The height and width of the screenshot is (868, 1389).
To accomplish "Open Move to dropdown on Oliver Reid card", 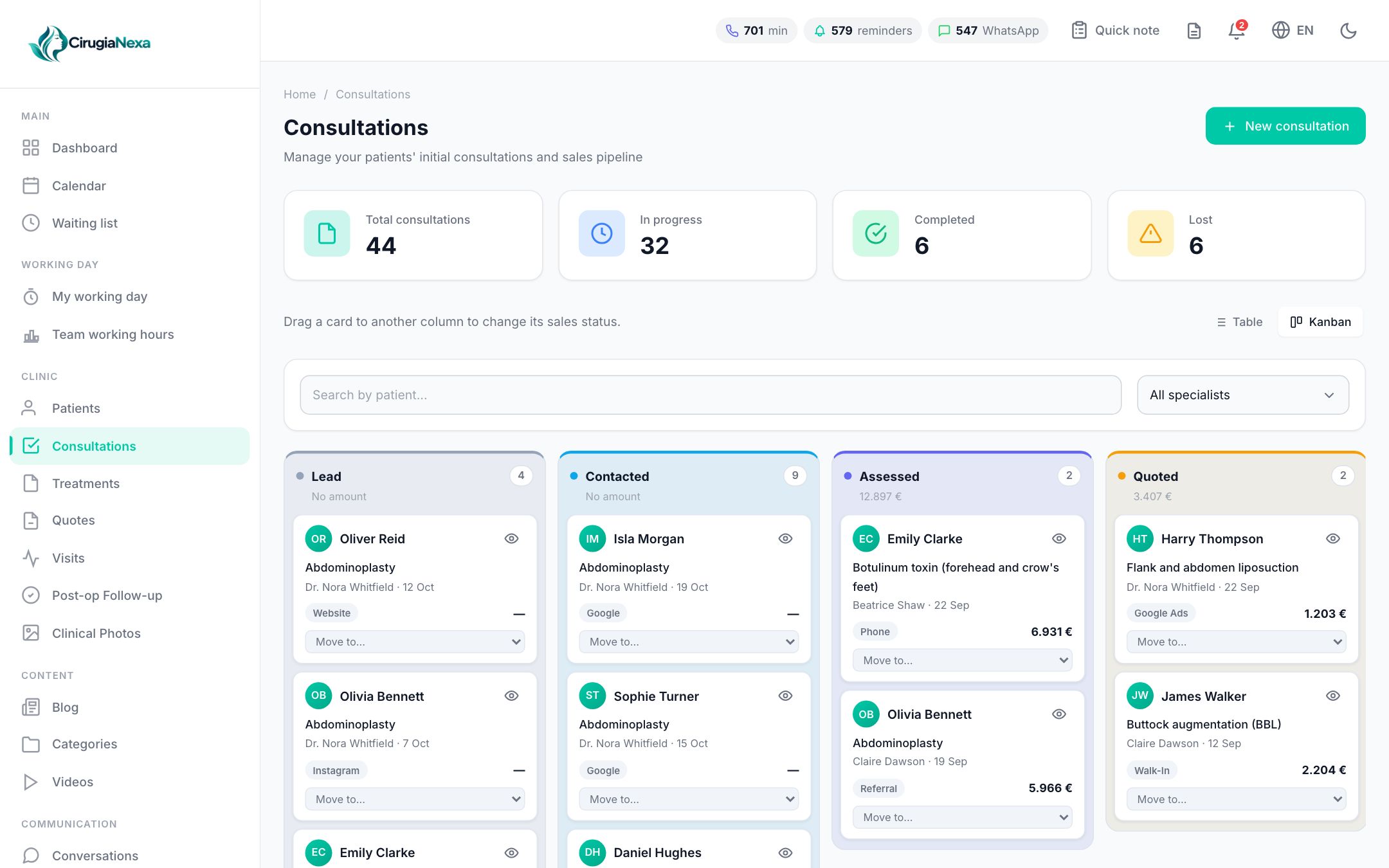I will [x=415, y=642].
